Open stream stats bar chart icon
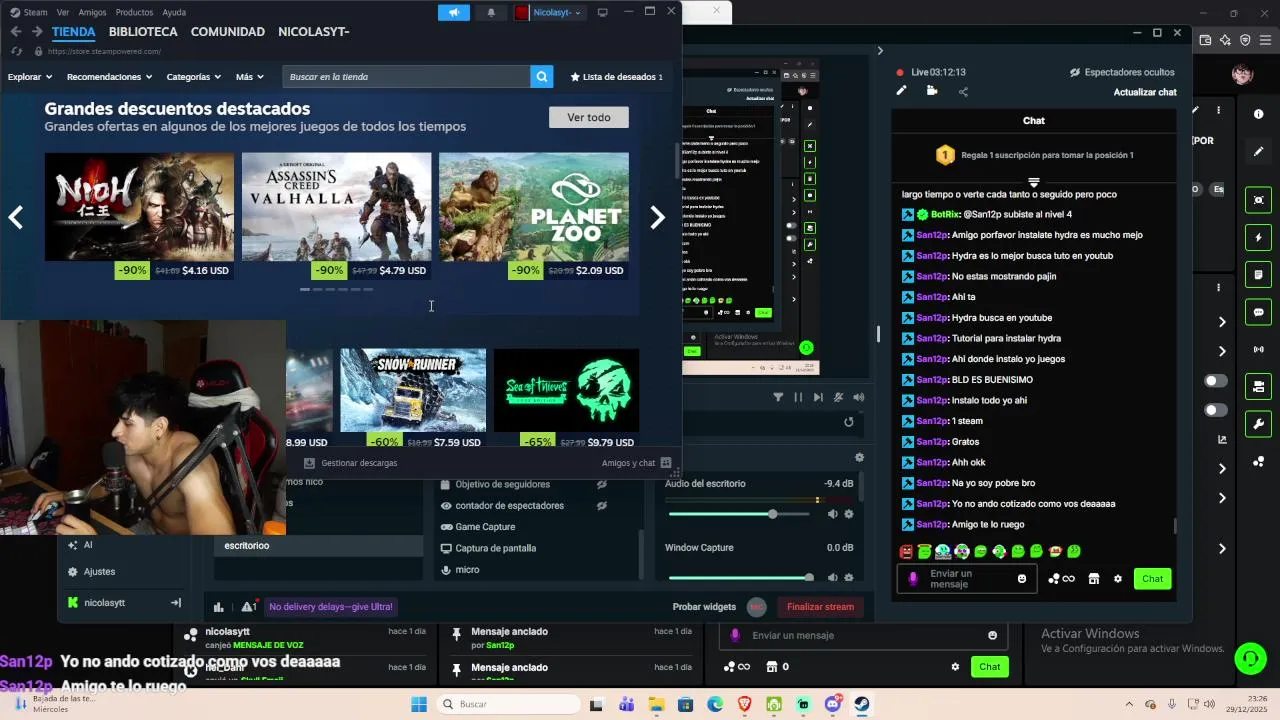Viewport: 1280px width, 720px height. pos(218,607)
